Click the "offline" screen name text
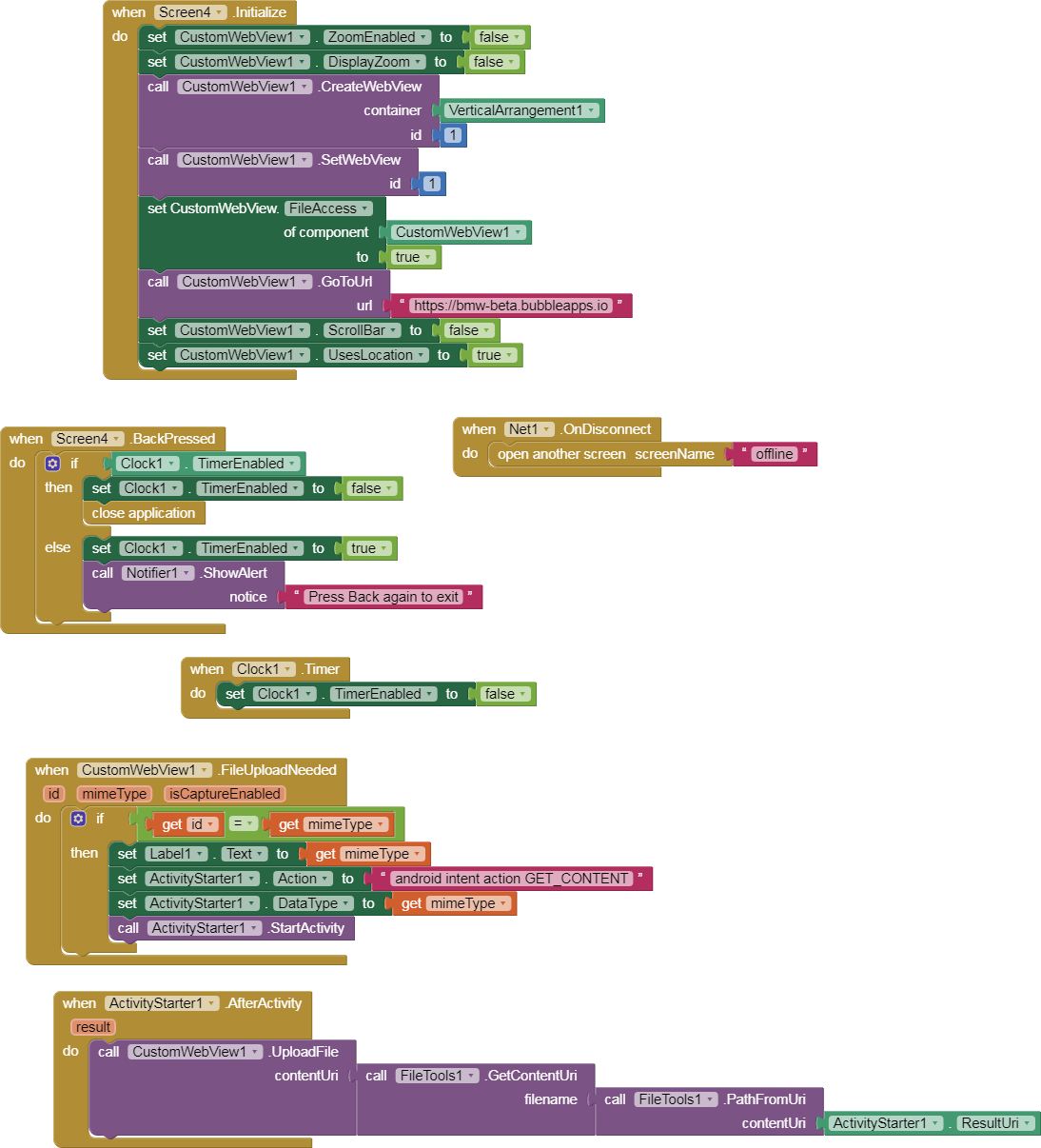Image resolution: width=1041 pixels, height=1148 pixels. point(774,454)
